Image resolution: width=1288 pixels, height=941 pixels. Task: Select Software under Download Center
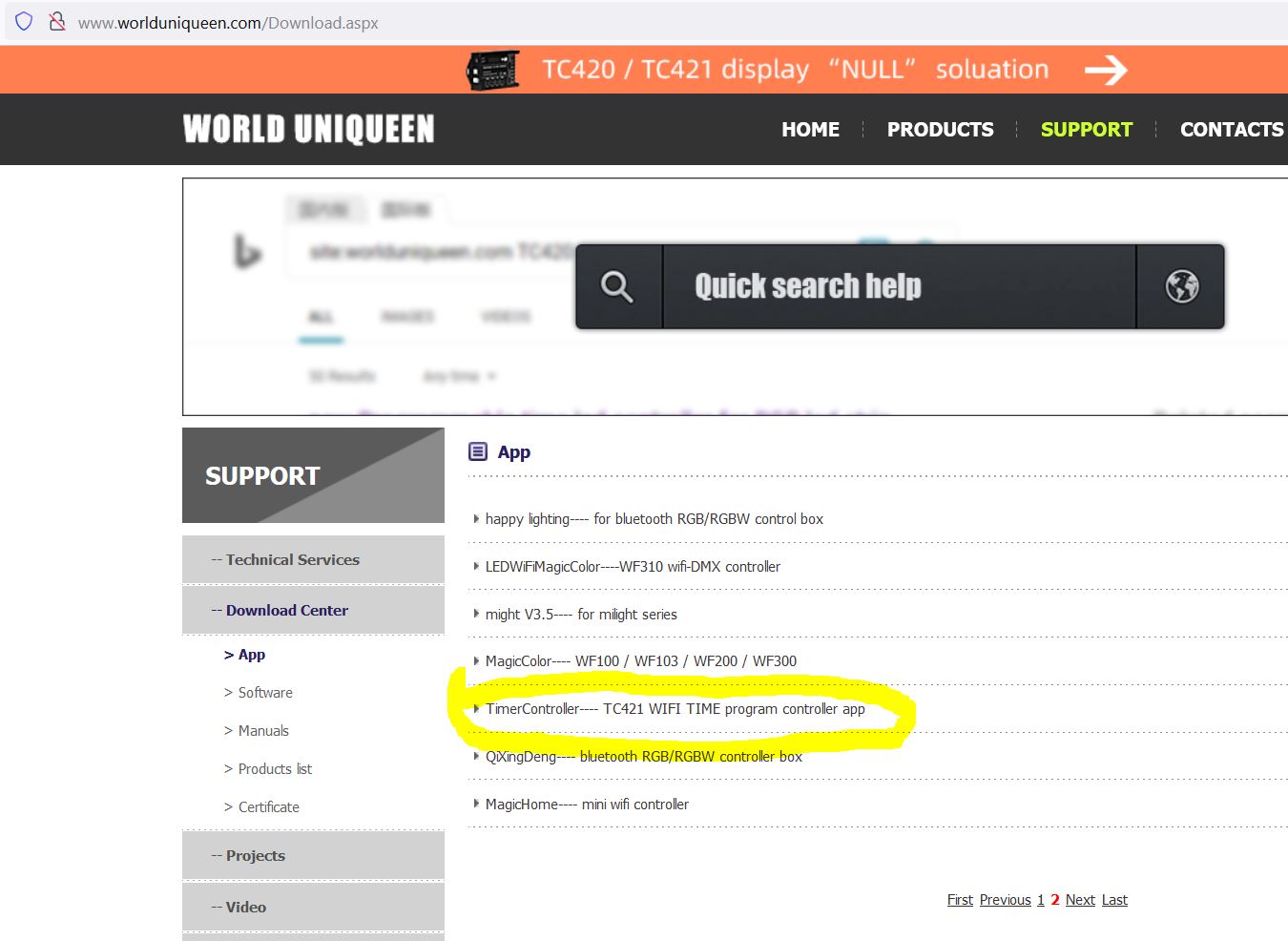[x=265, y=693]
